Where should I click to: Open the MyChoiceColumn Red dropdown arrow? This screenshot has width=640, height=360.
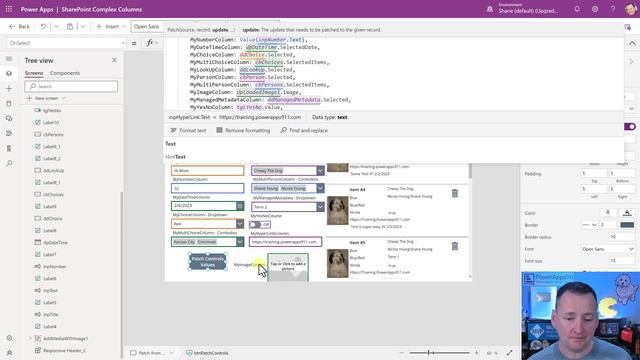240,224
